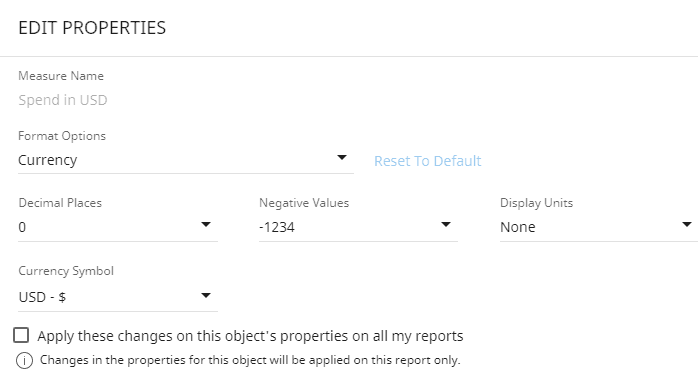Open the USD - $ currency symbol selector

[x=118, y=297]
